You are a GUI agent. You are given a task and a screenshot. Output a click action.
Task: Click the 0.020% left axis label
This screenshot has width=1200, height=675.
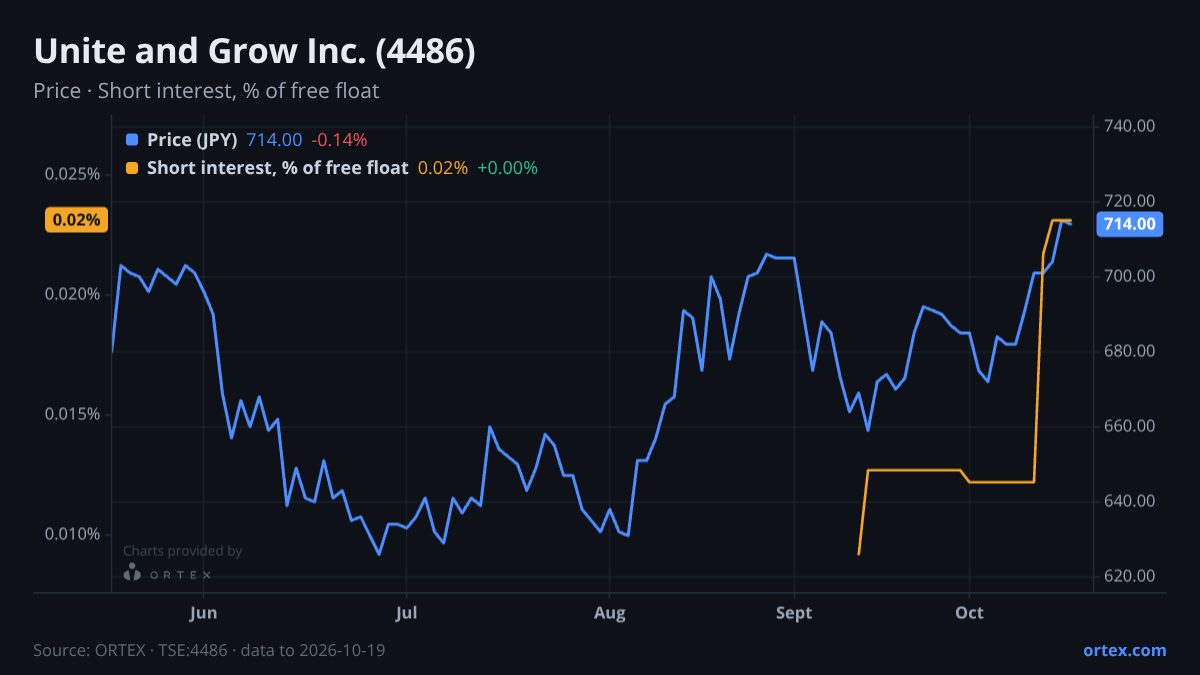pyautogui.click(x=72, y=294)
